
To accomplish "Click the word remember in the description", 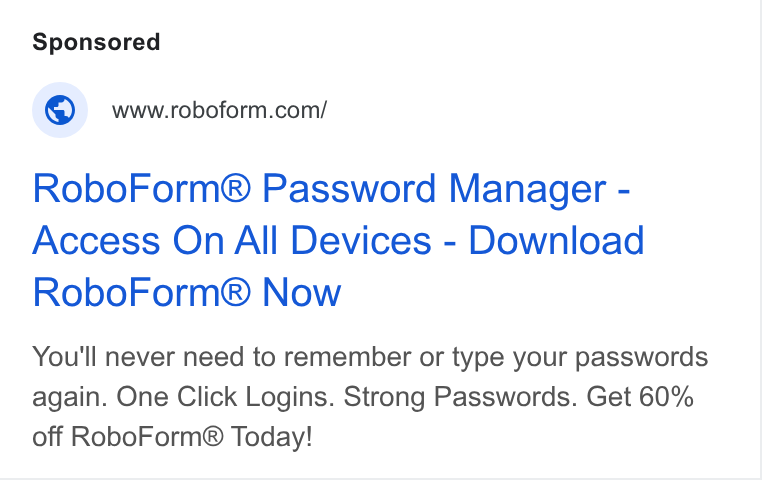I will coord(347,357).
